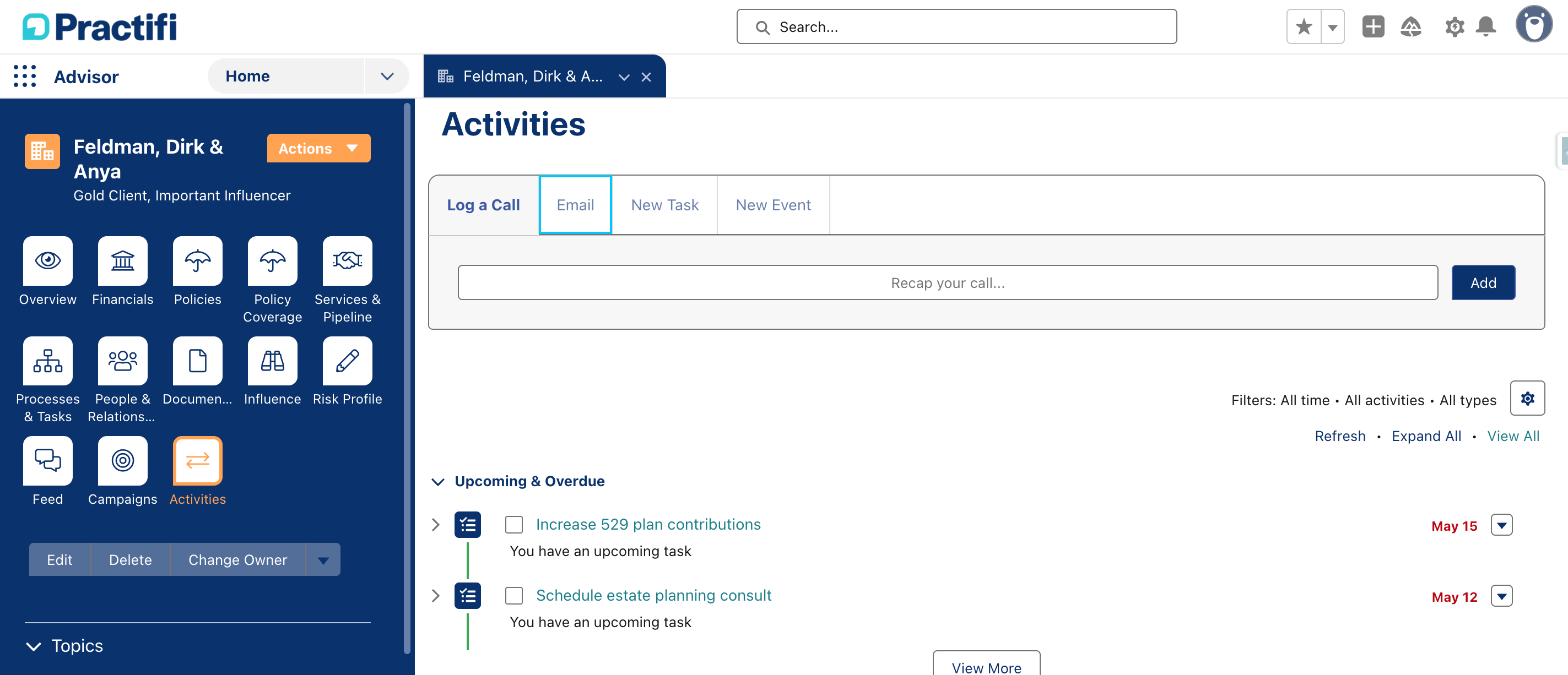Open the Setup gear icon
Image resolution: width=1568 pixels, height=675 pixels.
point(1454,27)
